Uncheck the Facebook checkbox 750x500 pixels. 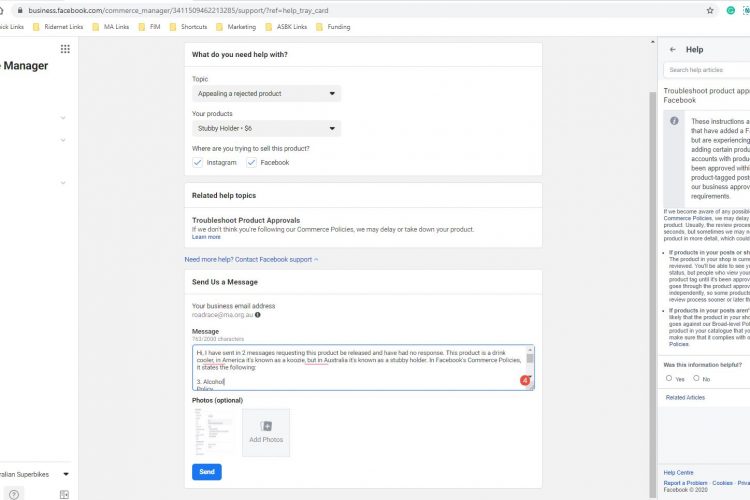pos(251,162)
